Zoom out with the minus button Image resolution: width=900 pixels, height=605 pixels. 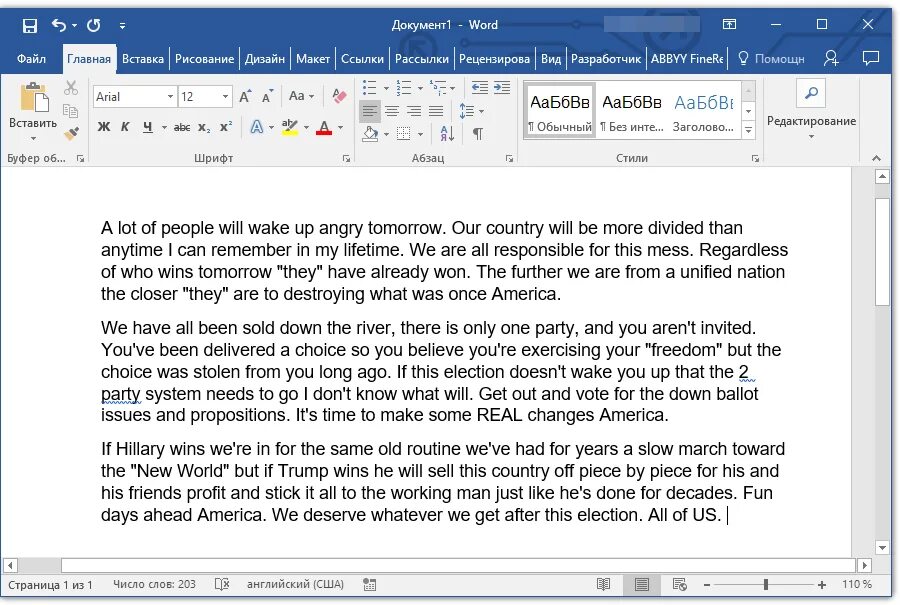(x=707, y=585)
